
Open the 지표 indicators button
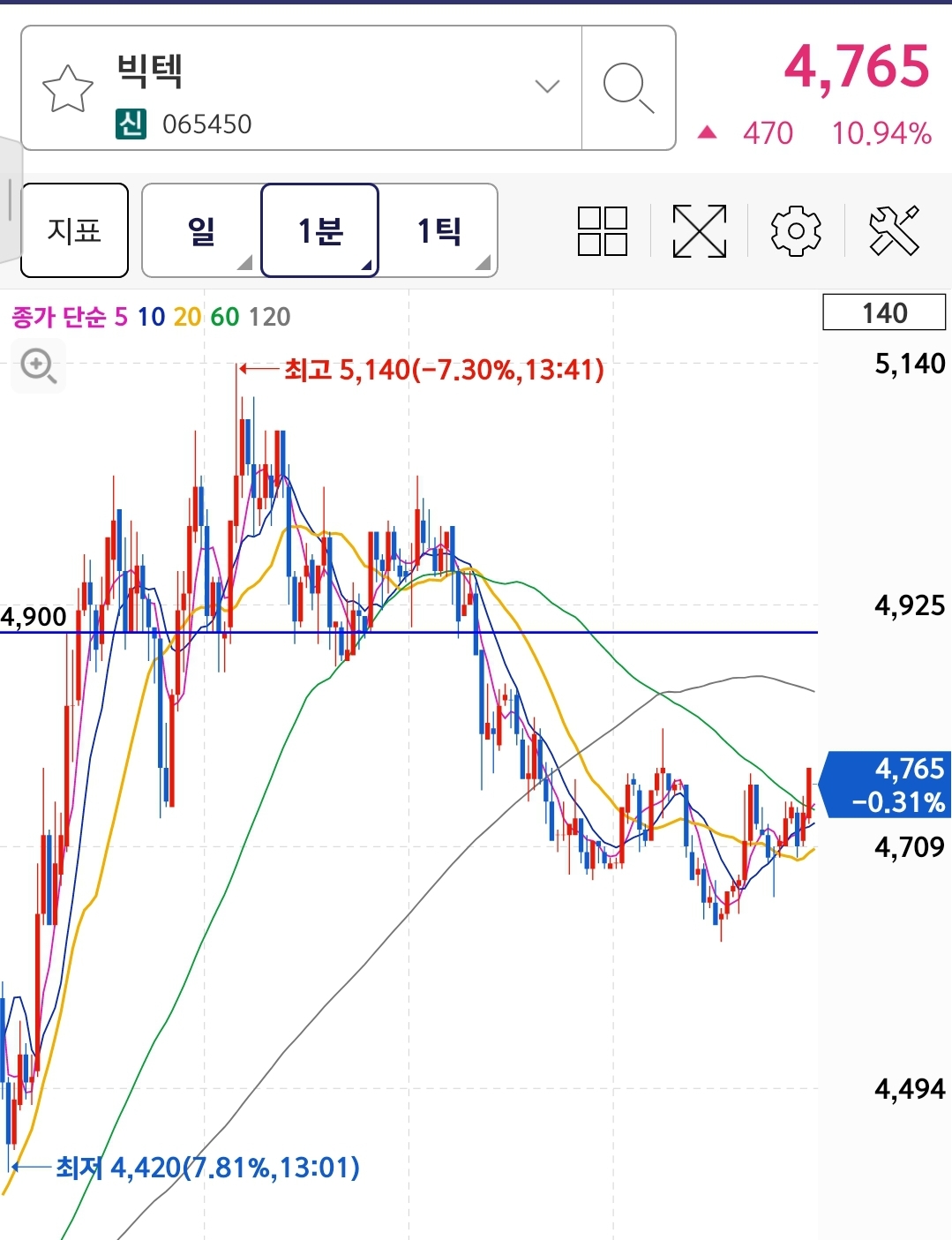click(x=75, y=230)
